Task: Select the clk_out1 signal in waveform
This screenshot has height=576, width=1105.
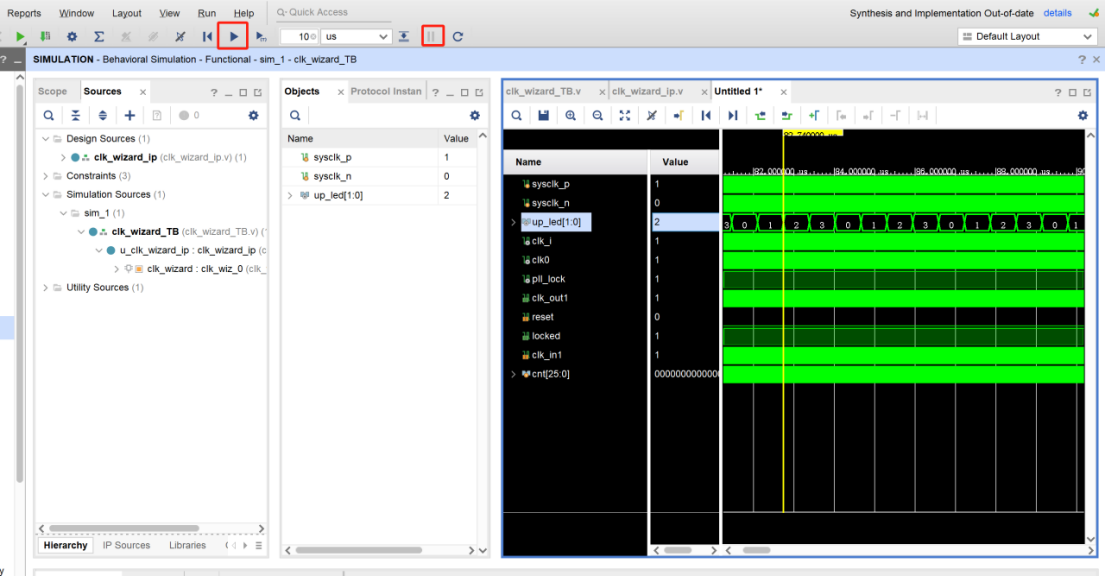Action: point(550,298)
